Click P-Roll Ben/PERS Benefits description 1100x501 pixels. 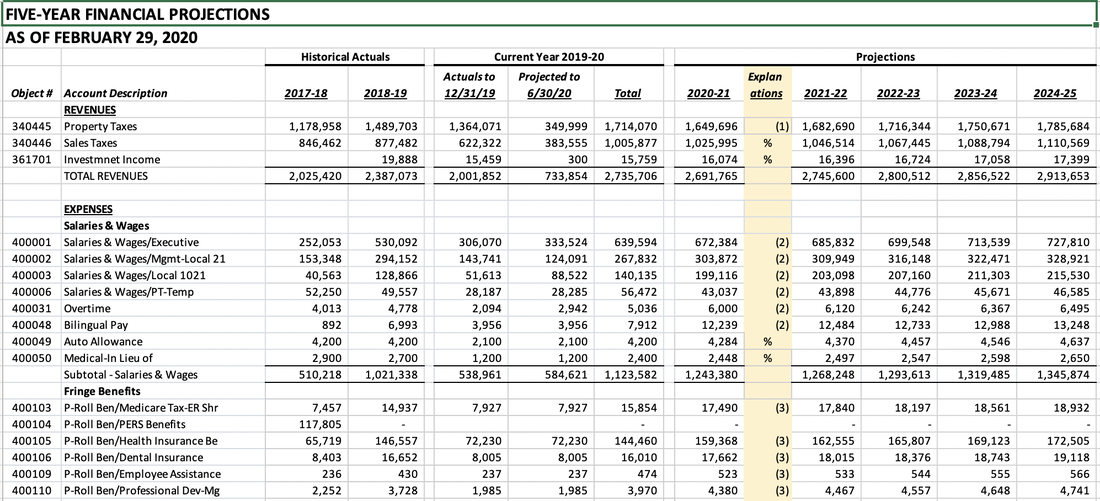125,424
